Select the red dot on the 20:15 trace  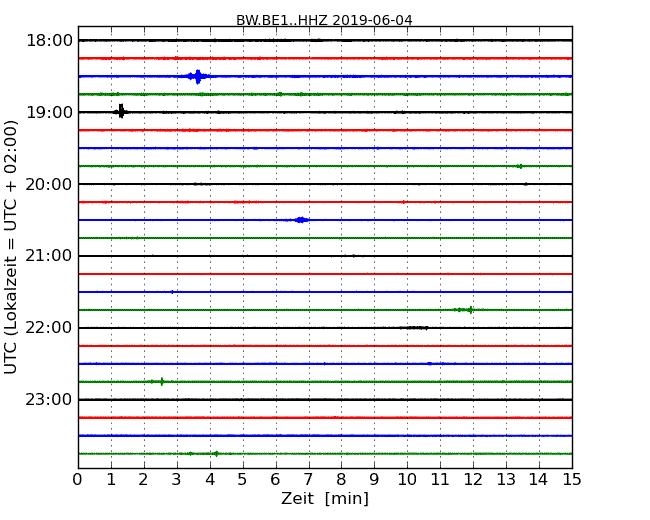pos(404,202)
